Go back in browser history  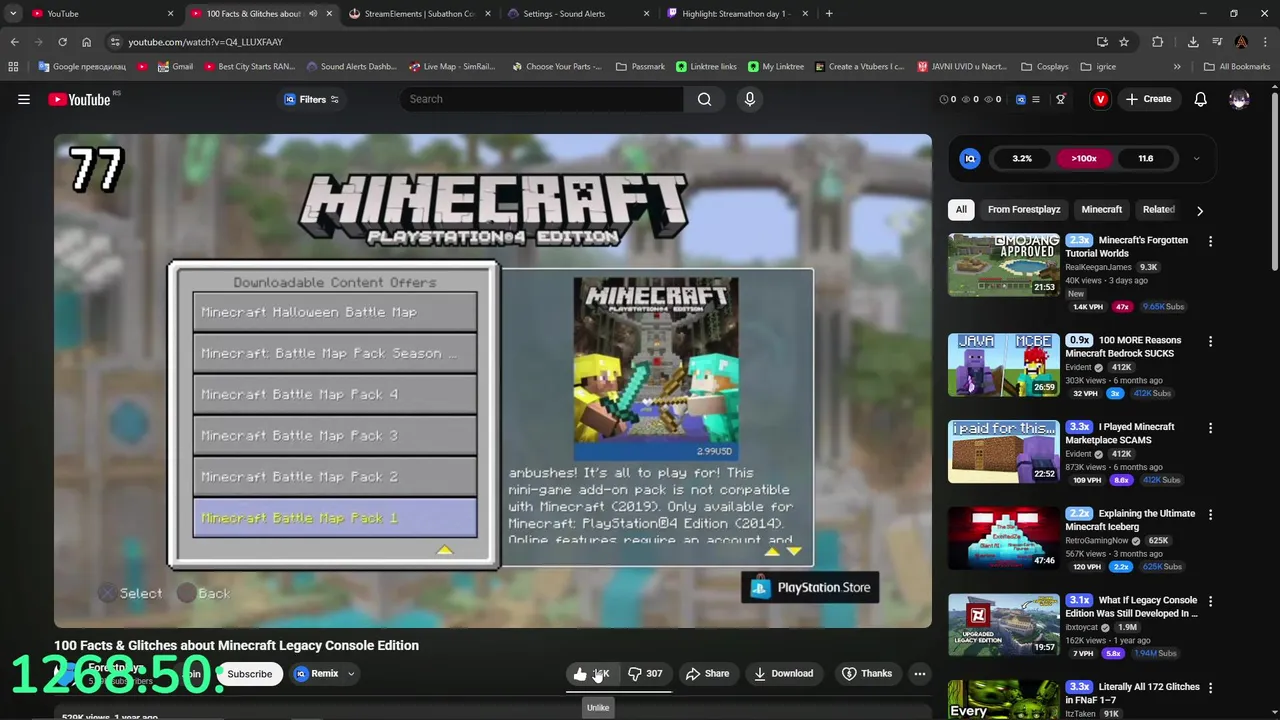[x=14, y=42]
